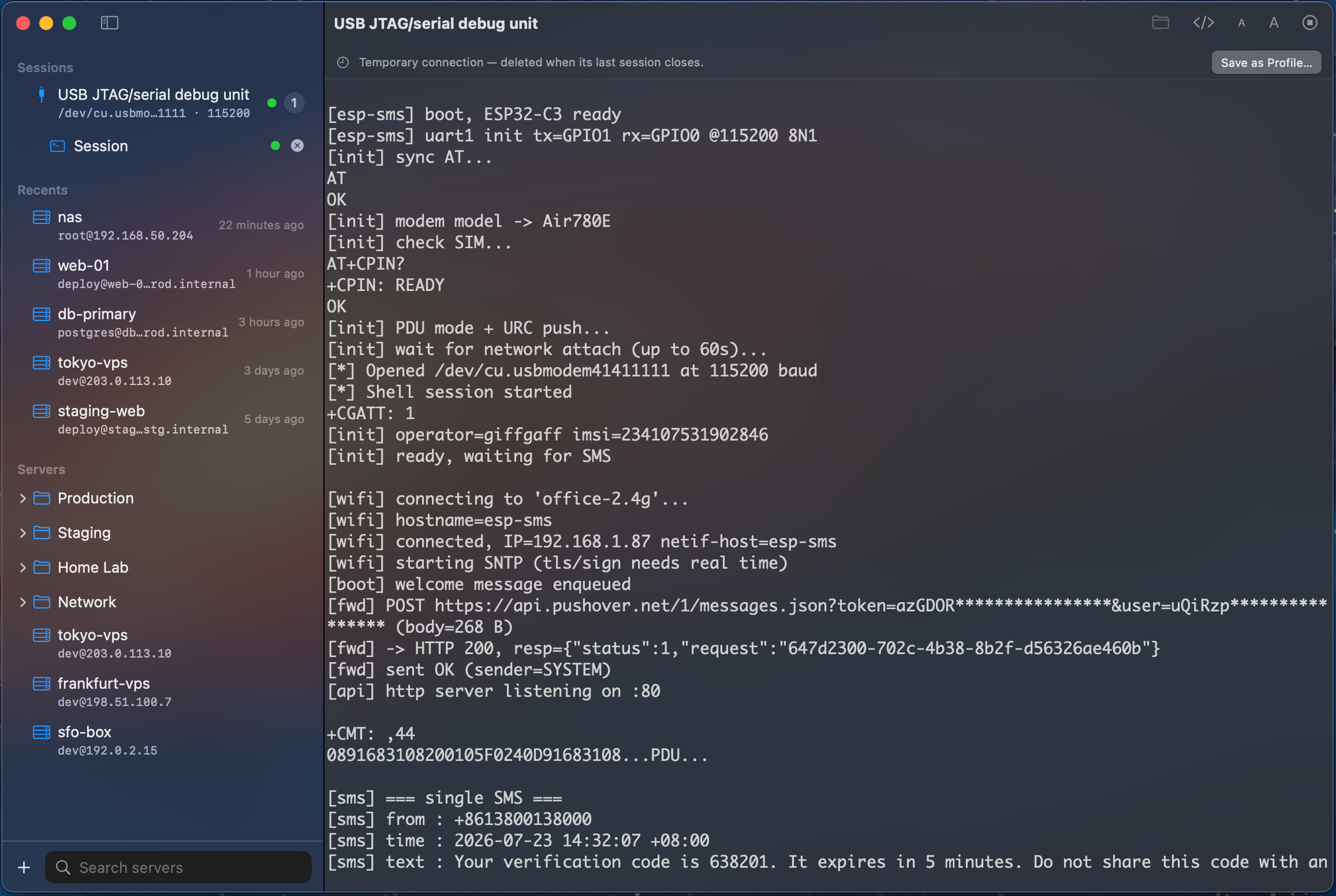Click the terminal line 'AT+CPIN?'
The image size is (1336, 896).
tap(366, 264)
